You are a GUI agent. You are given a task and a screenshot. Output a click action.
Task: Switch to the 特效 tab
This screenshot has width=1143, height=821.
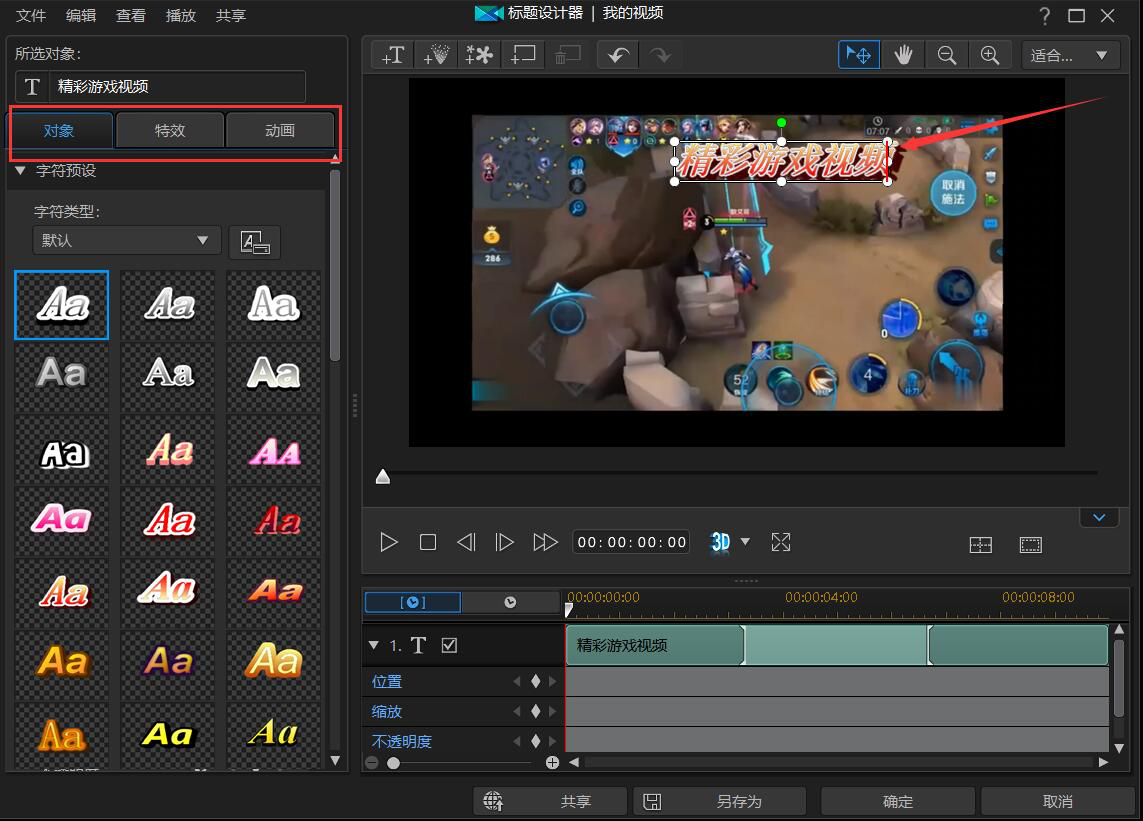170,131
